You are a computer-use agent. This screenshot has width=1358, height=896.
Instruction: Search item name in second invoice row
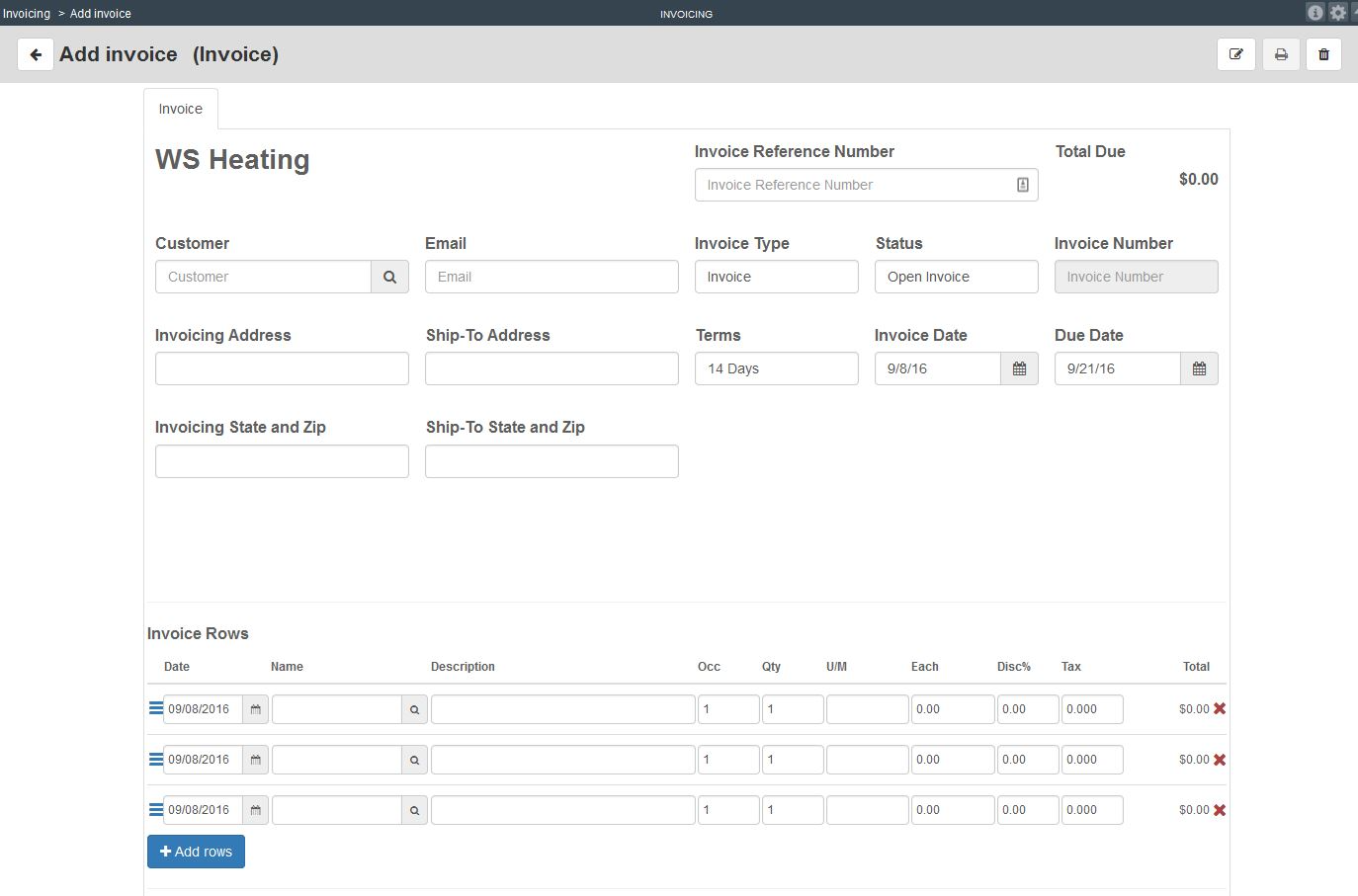(x=415, y=760)
